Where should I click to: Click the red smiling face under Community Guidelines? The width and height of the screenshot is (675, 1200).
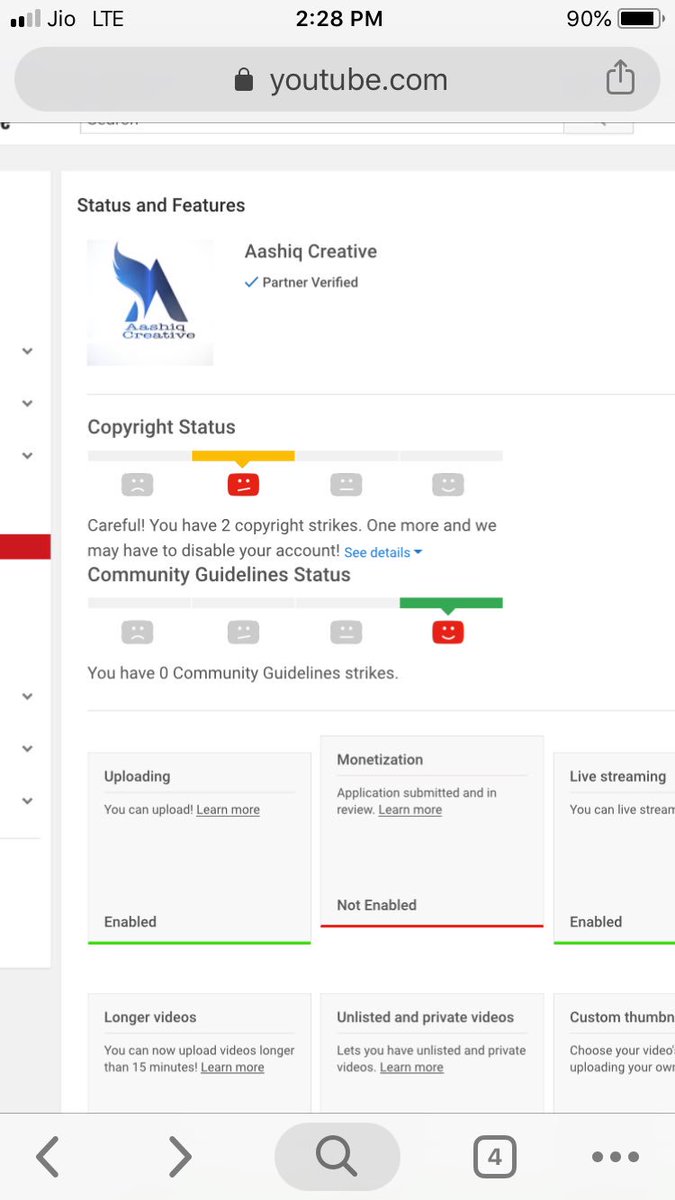pyautogui.click(x=448, y=632)
